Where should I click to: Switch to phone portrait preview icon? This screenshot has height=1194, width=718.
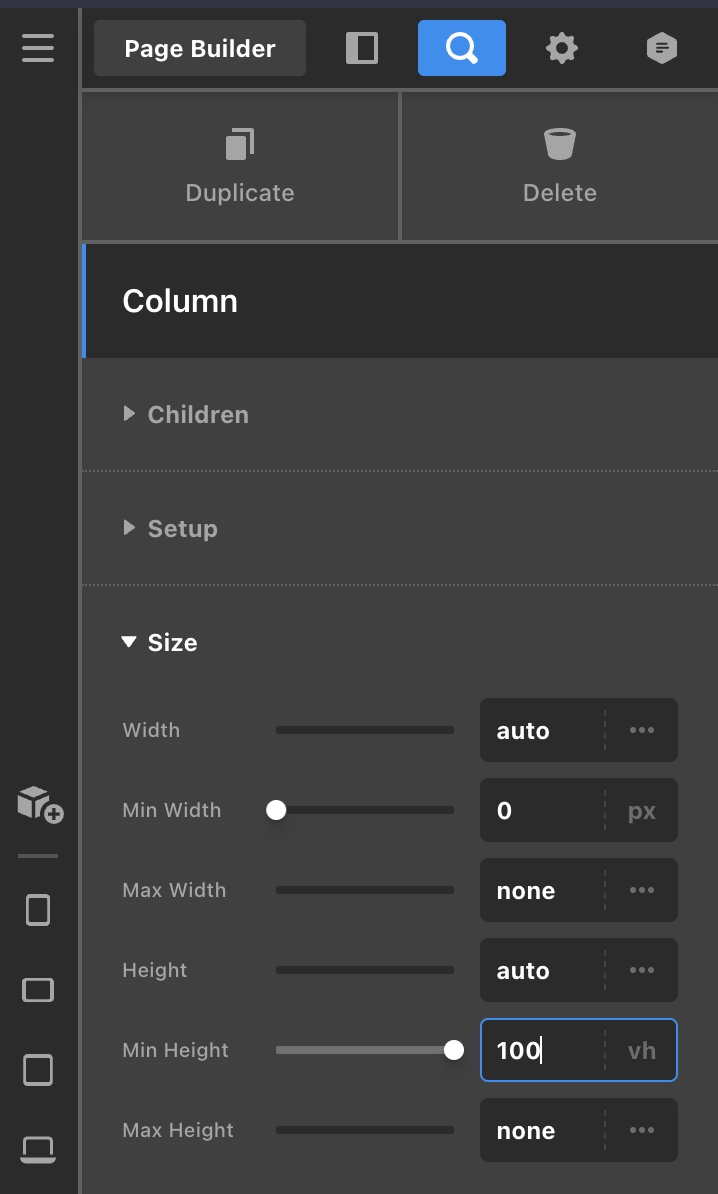[38, 910]
